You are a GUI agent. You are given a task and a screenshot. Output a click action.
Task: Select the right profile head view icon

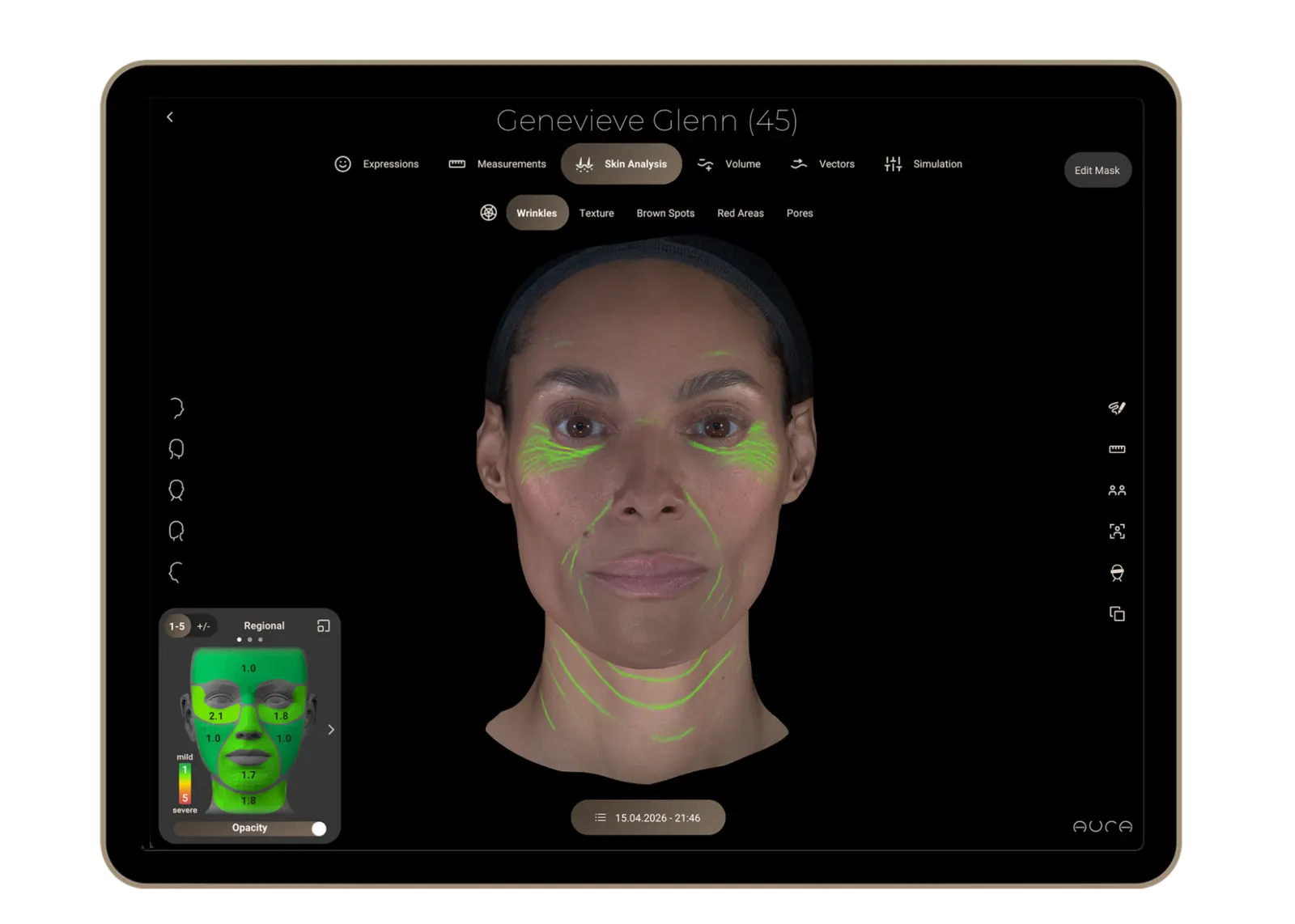tap(176, 408)
